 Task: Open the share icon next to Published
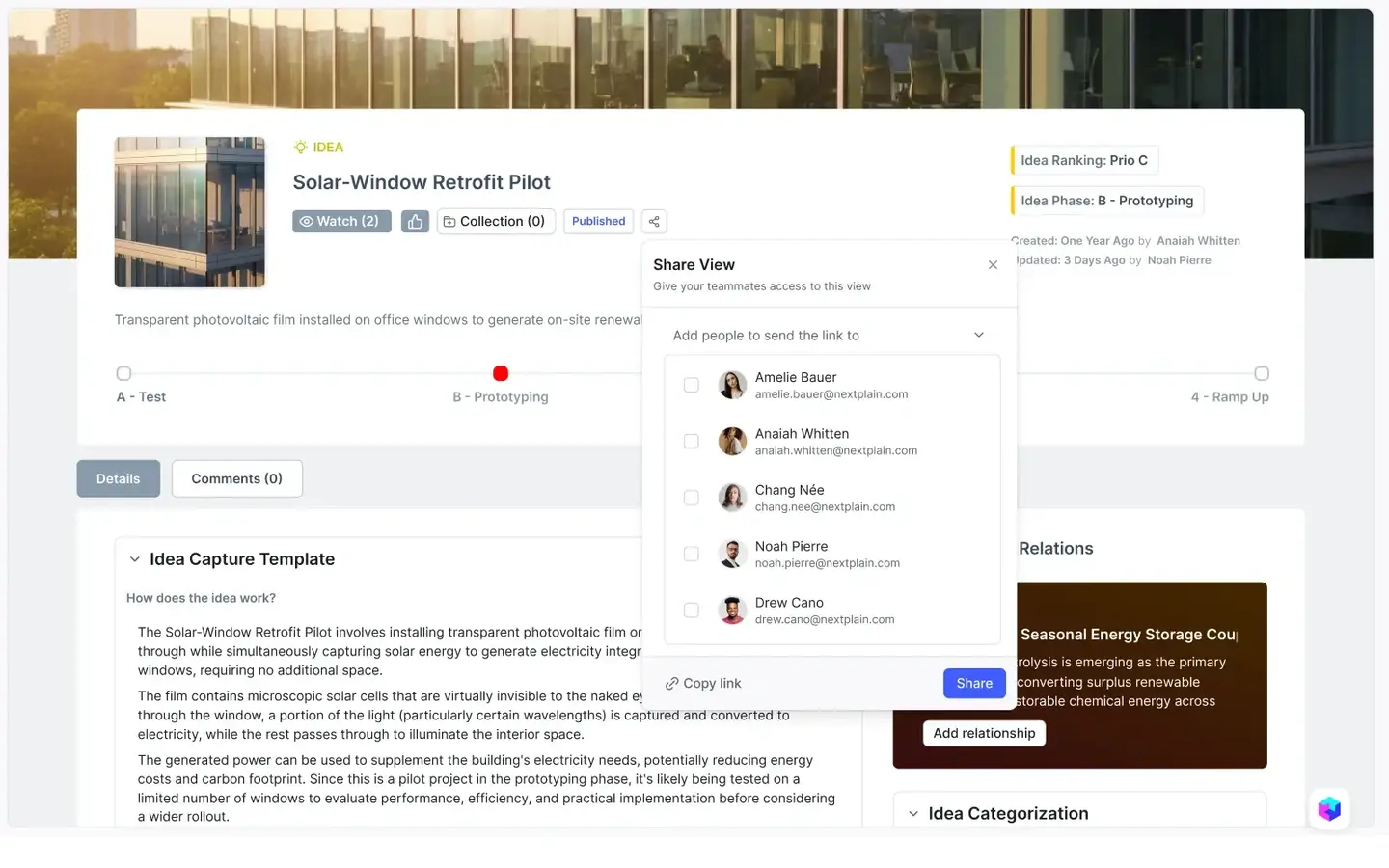coord(654,222)
